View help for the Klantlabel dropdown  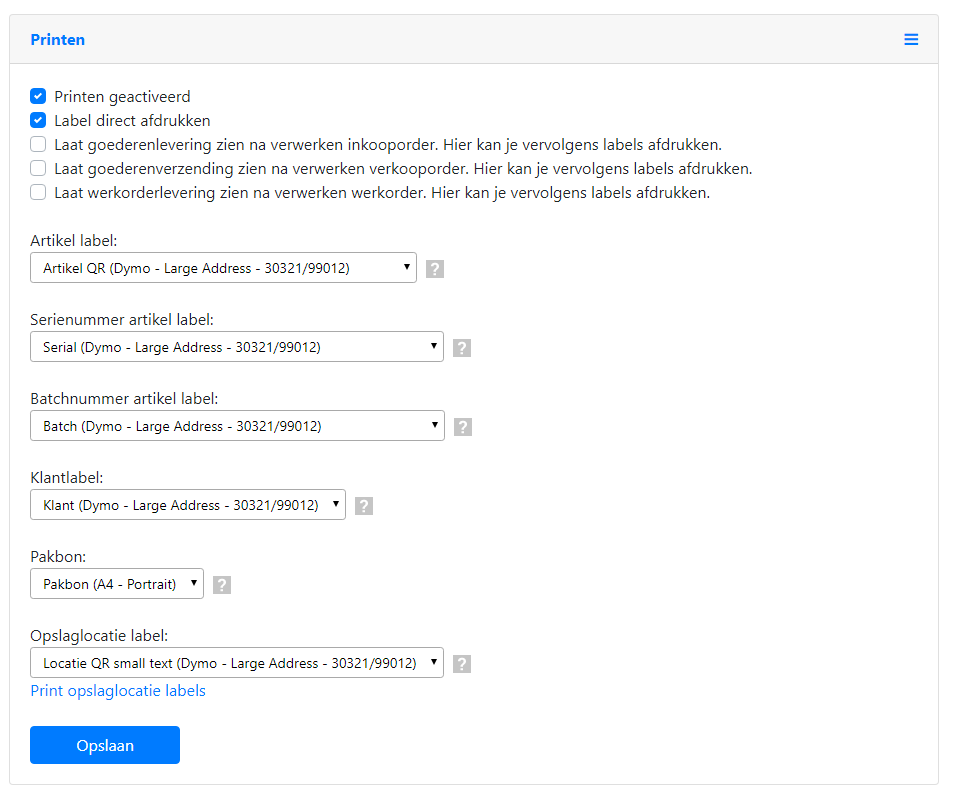coord(363,505)
